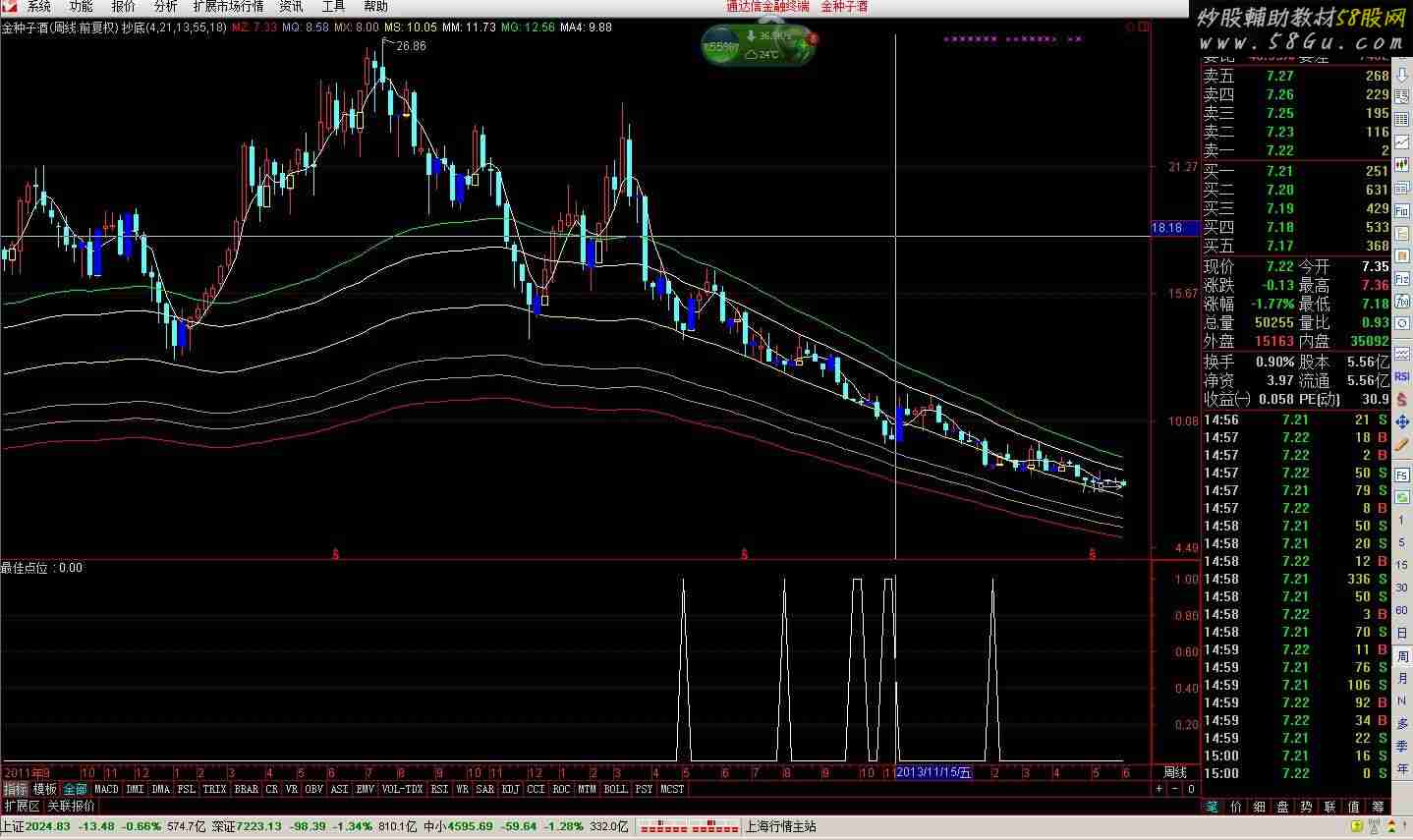
Task: Switch indicator to SAR
Action: click(x=485, y=789)
